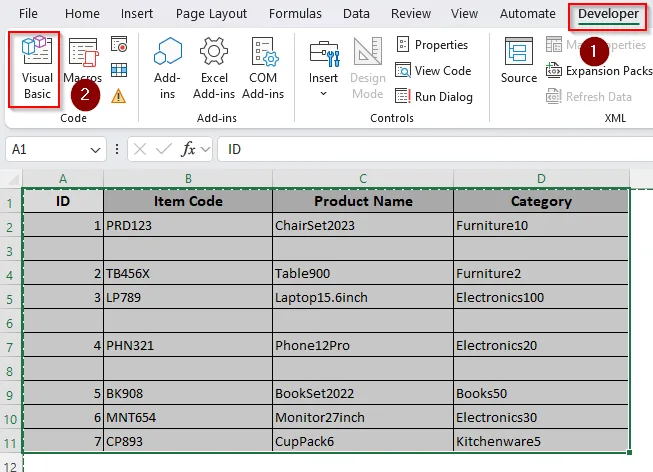Select cell containing Laptop15.6inch

pyautogui.click(x=363, y=297)
